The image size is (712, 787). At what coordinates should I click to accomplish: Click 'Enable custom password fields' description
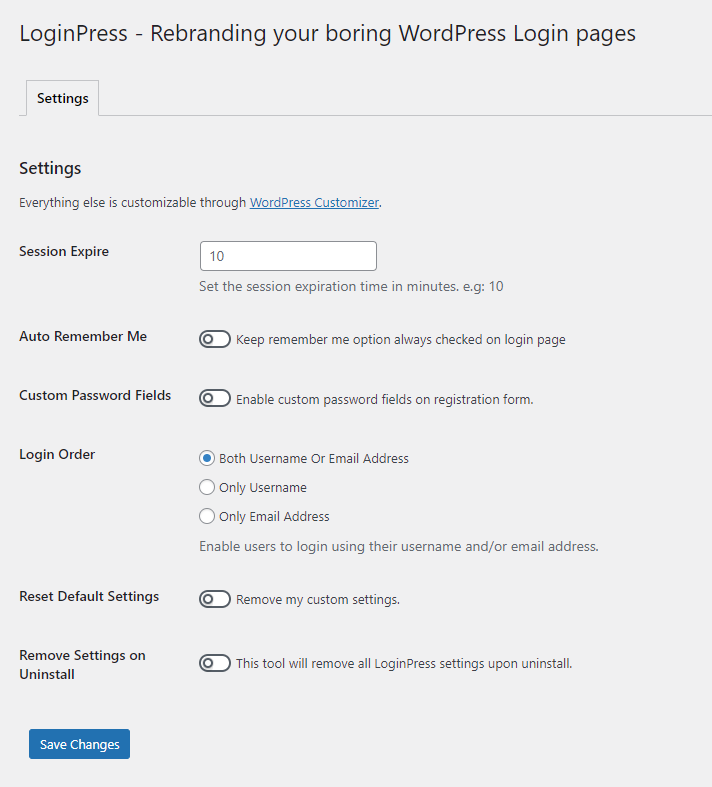[384, 400]
